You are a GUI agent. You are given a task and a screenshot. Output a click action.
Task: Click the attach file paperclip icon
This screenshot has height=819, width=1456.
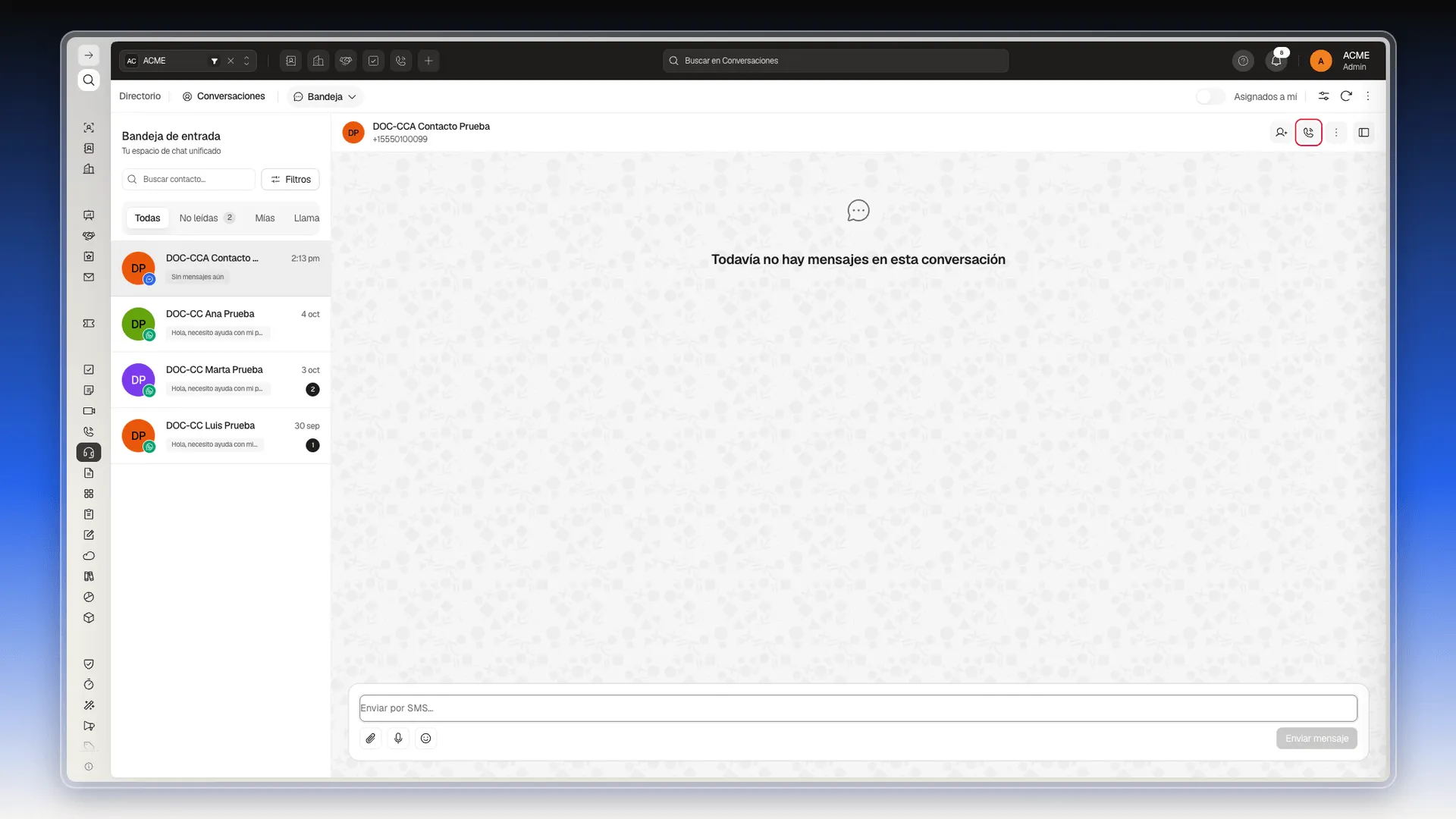click(371, 738)
